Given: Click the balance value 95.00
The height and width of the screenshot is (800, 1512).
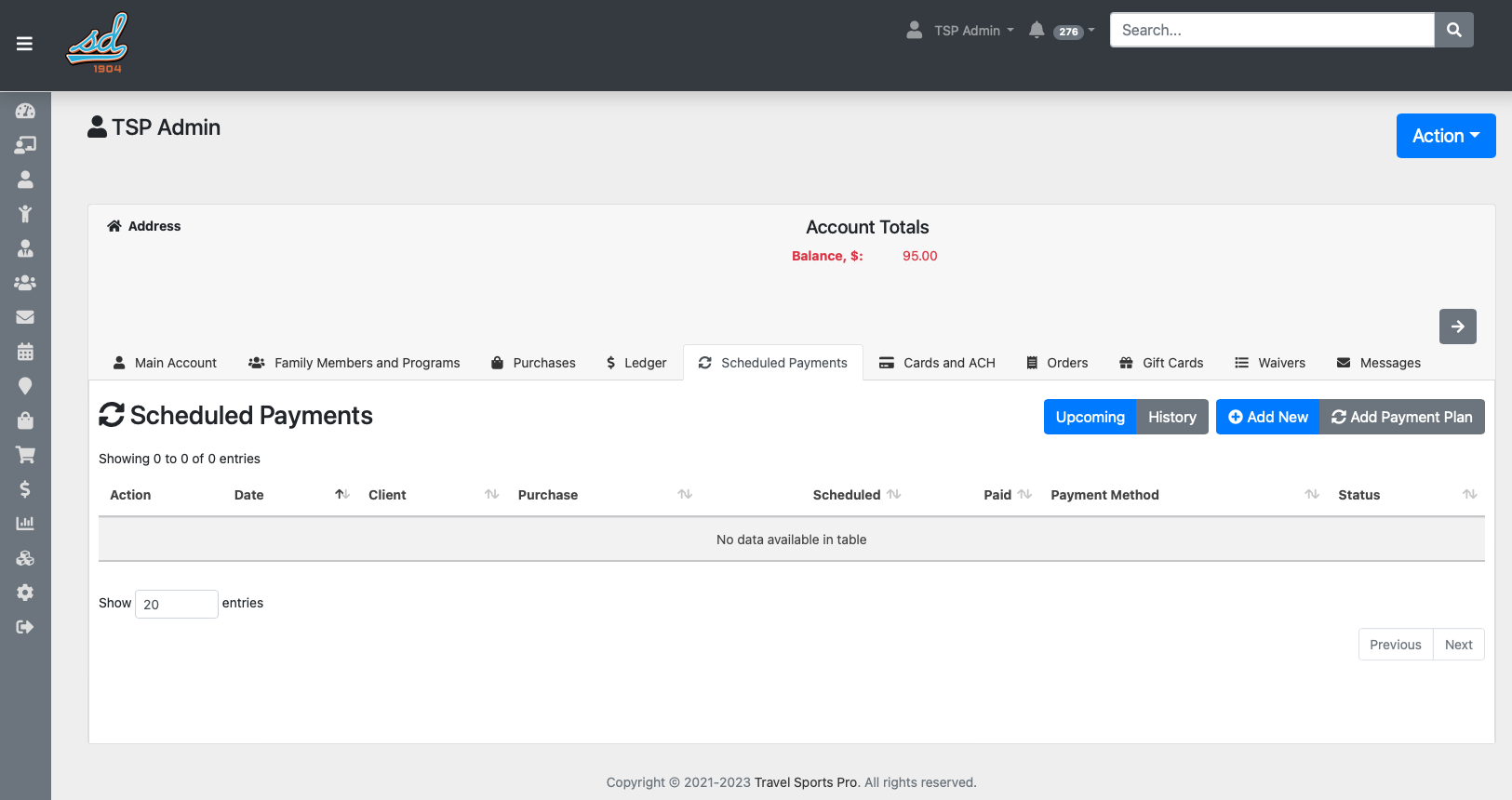Looking at the screenshot, I should [920, 256].
